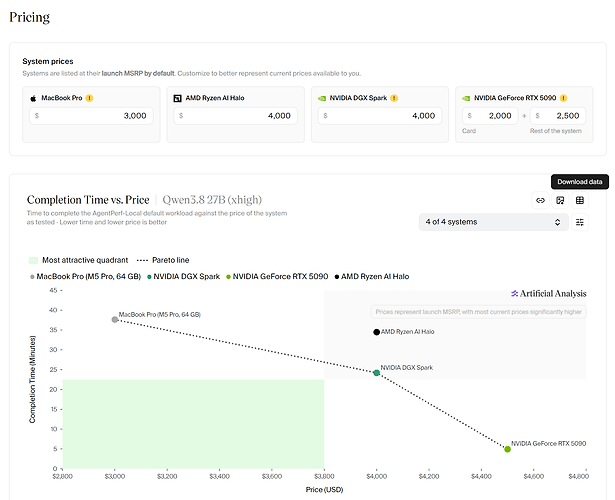Click the NVIDIA DGX Spark yellow warning icon
Image resolution: width=615 pixels, height=500 pixels.
[394, 98]
